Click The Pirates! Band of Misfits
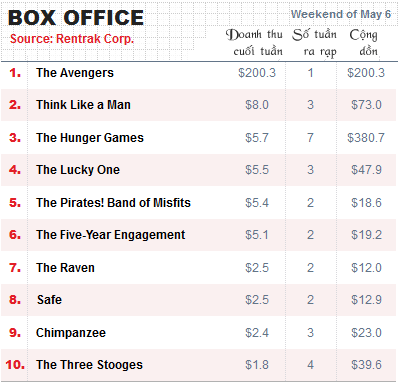Screen dimensions: 398x382 [113, 203]
